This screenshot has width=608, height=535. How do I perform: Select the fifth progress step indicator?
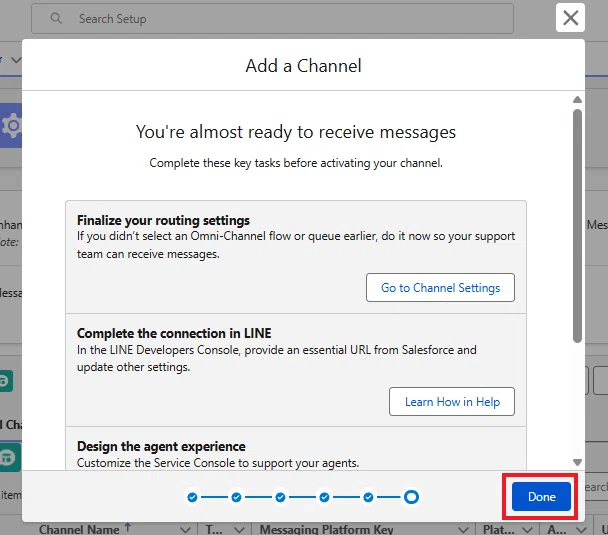pyautogui.click(x=368, y=497)
